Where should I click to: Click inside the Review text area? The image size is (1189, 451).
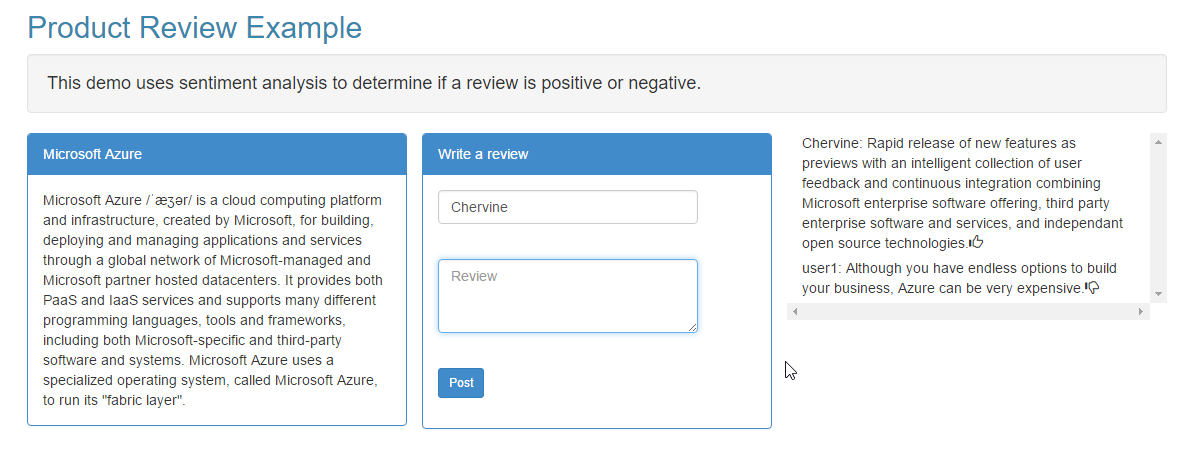tap(568, 296)
